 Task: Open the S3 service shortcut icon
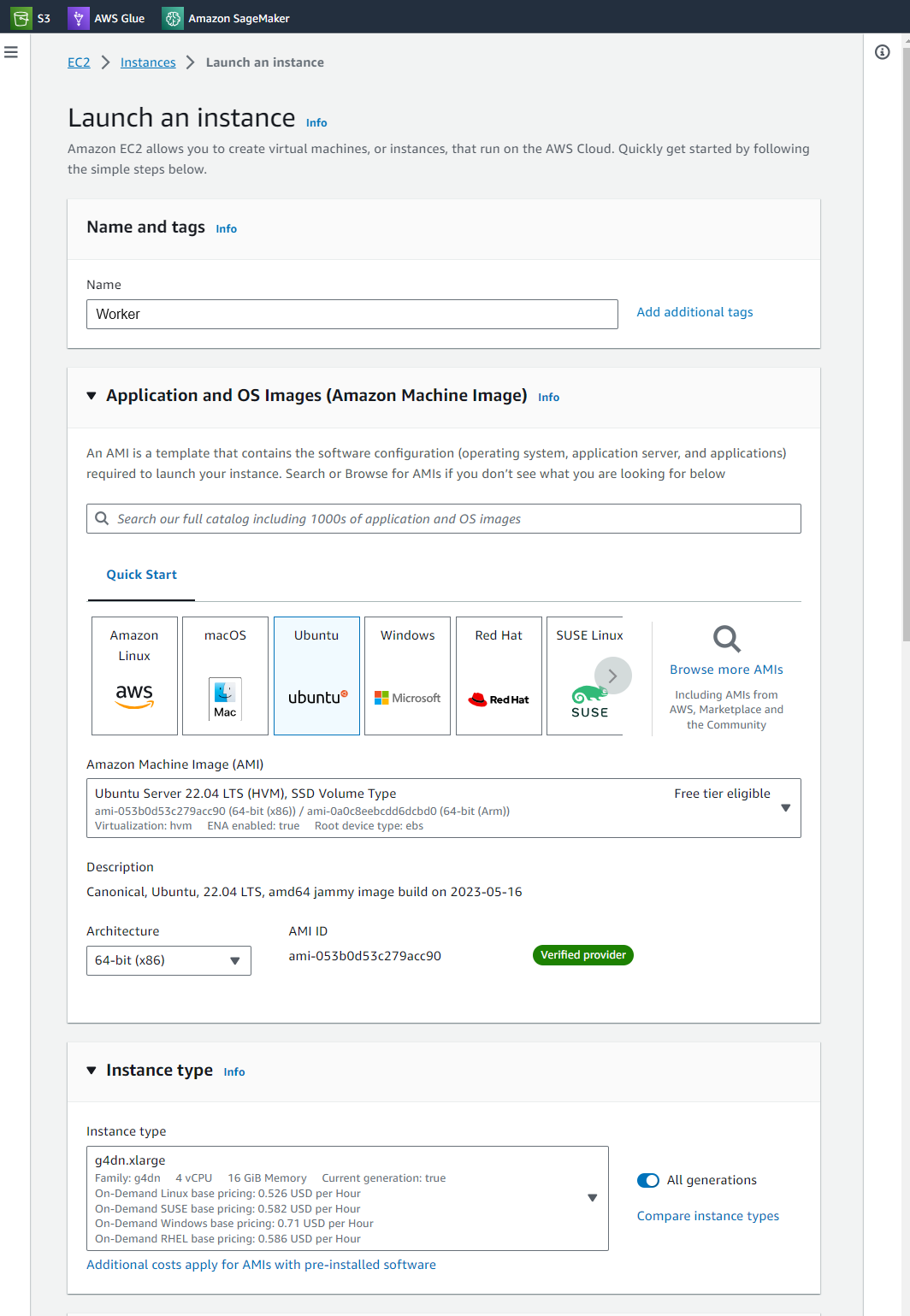point(21,18)
